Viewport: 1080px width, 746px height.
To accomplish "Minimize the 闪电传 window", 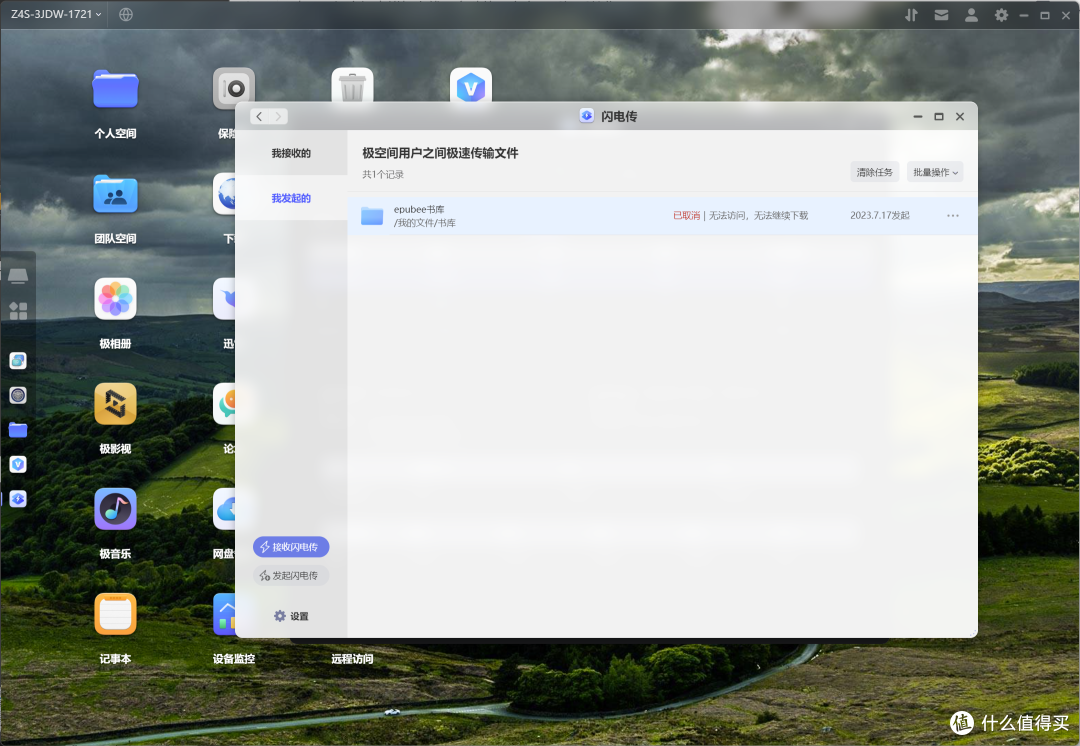I will point(917,116).
